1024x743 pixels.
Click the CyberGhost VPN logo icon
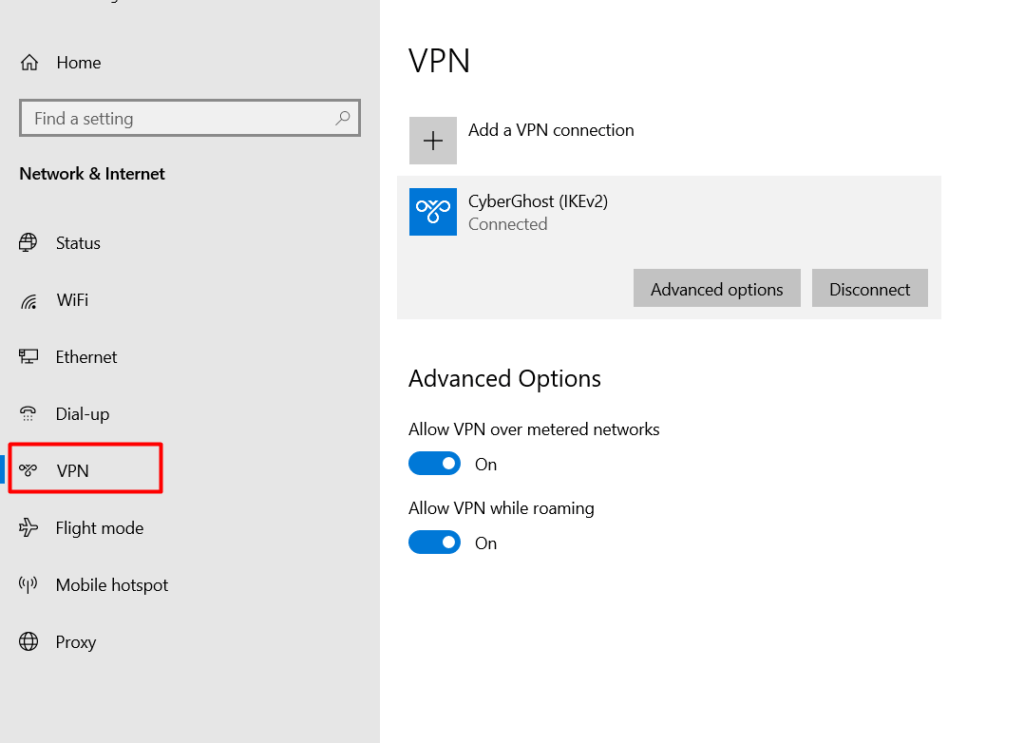pos(432,212)
